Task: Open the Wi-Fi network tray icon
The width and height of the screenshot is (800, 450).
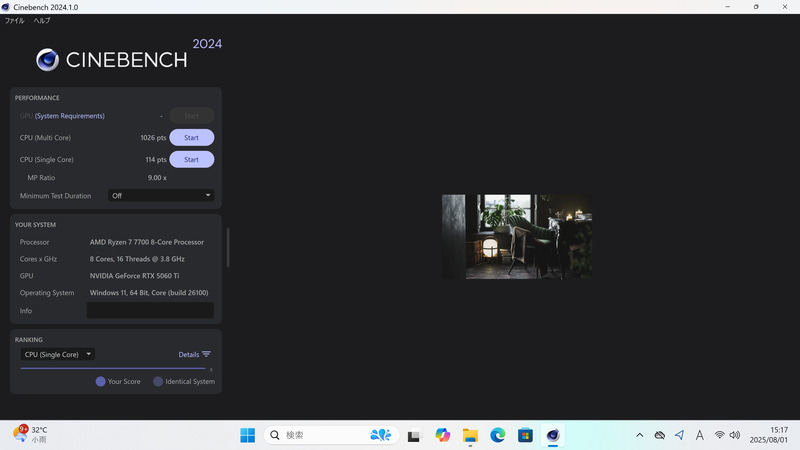Action: click(719, 435)
